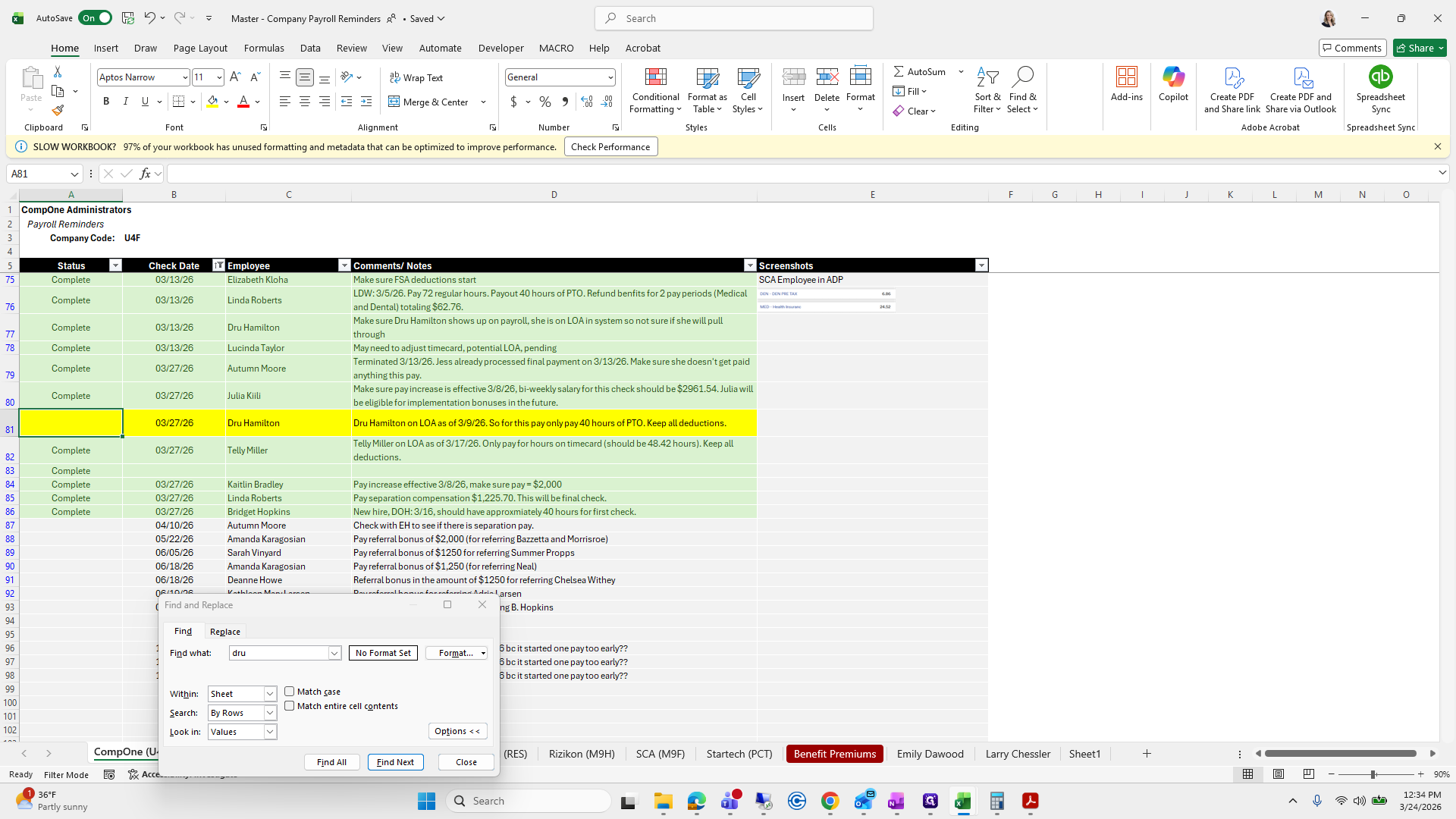Open the Formulas ribbon tab
Viewport: 1456px width, 819px height.
pyautogui.click(x=264, y=48)
